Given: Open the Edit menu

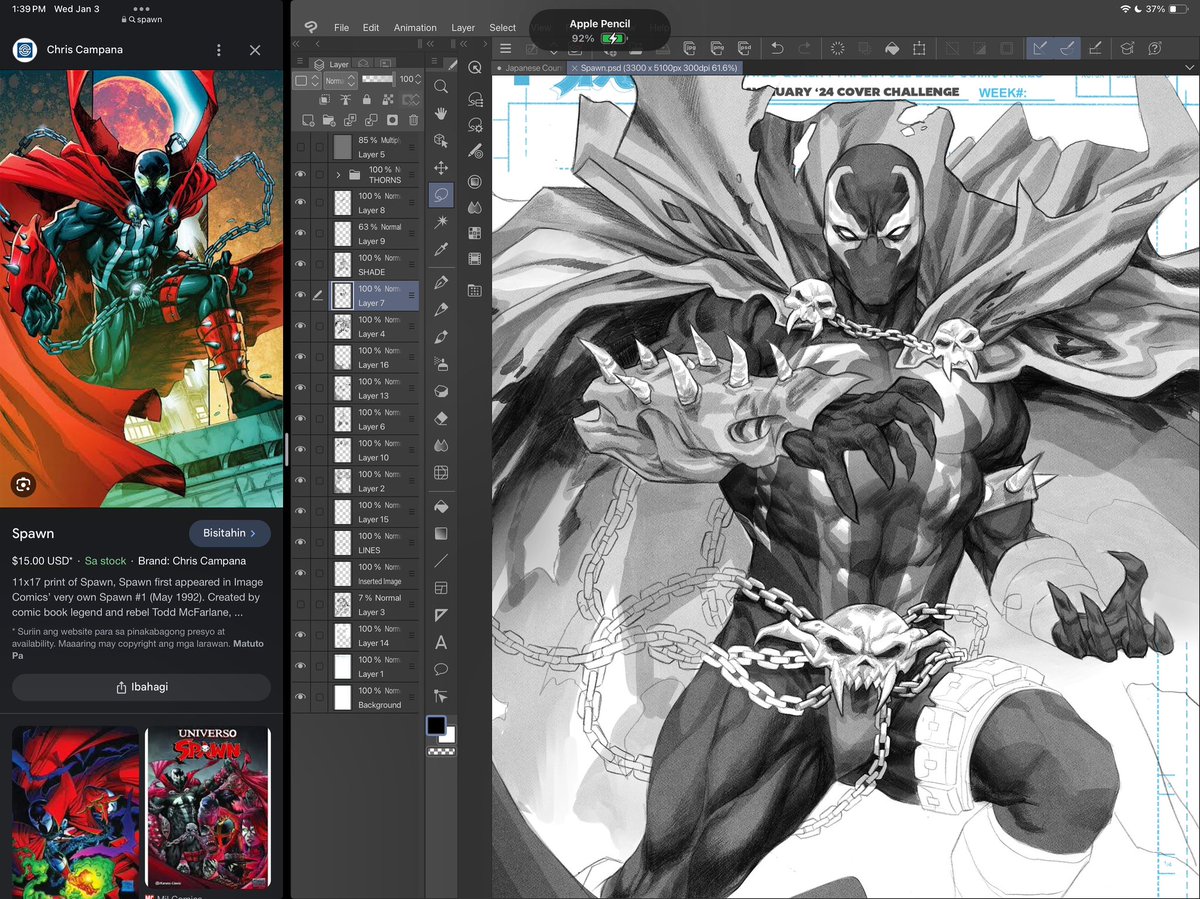Looking at the screenshot, I should (371, 28).
